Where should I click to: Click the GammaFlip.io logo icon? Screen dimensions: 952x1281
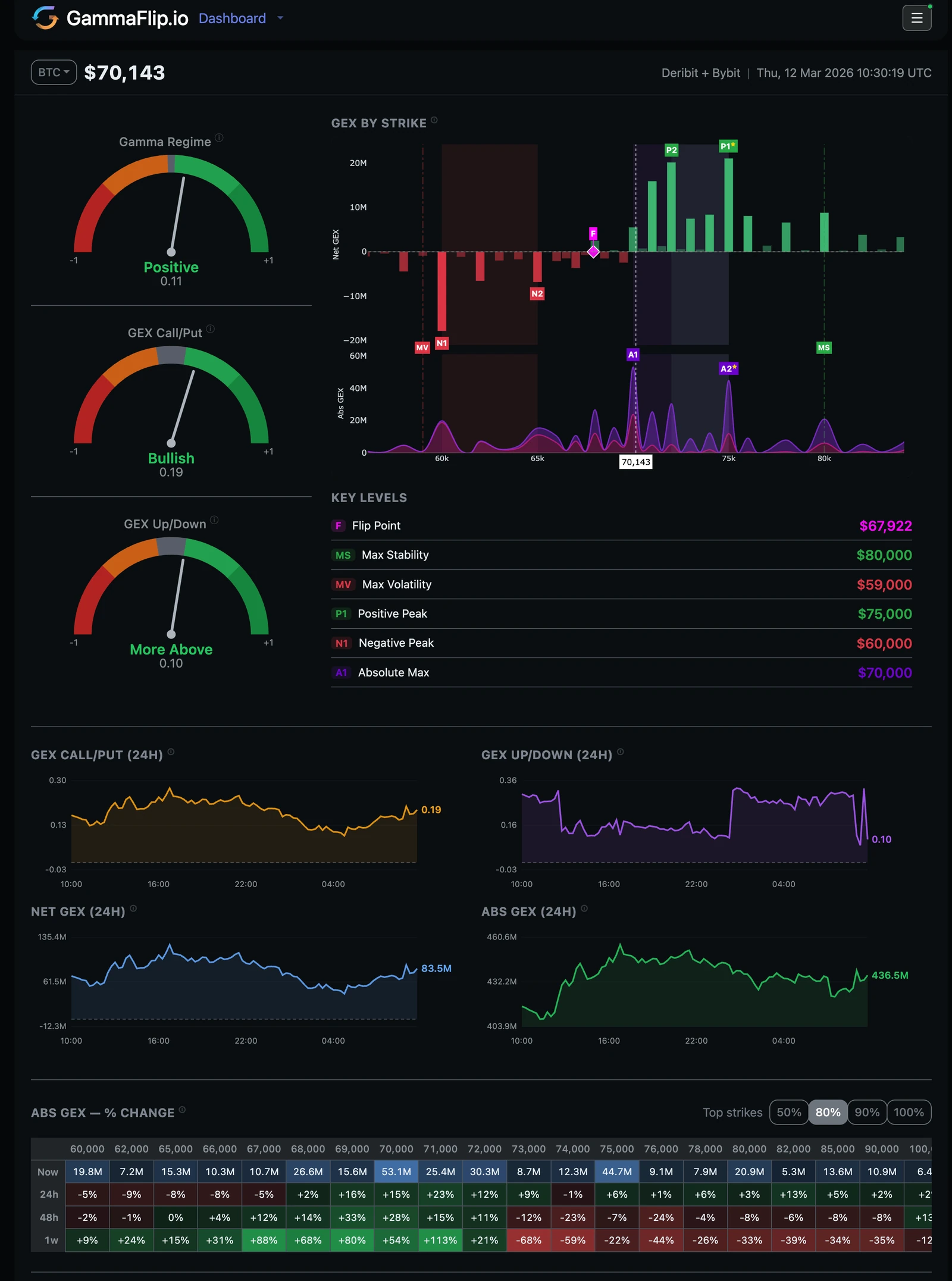click(x=45, y=18)
